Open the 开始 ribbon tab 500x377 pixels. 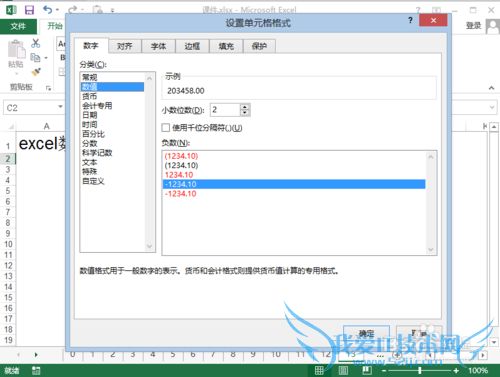click(55, 26)
